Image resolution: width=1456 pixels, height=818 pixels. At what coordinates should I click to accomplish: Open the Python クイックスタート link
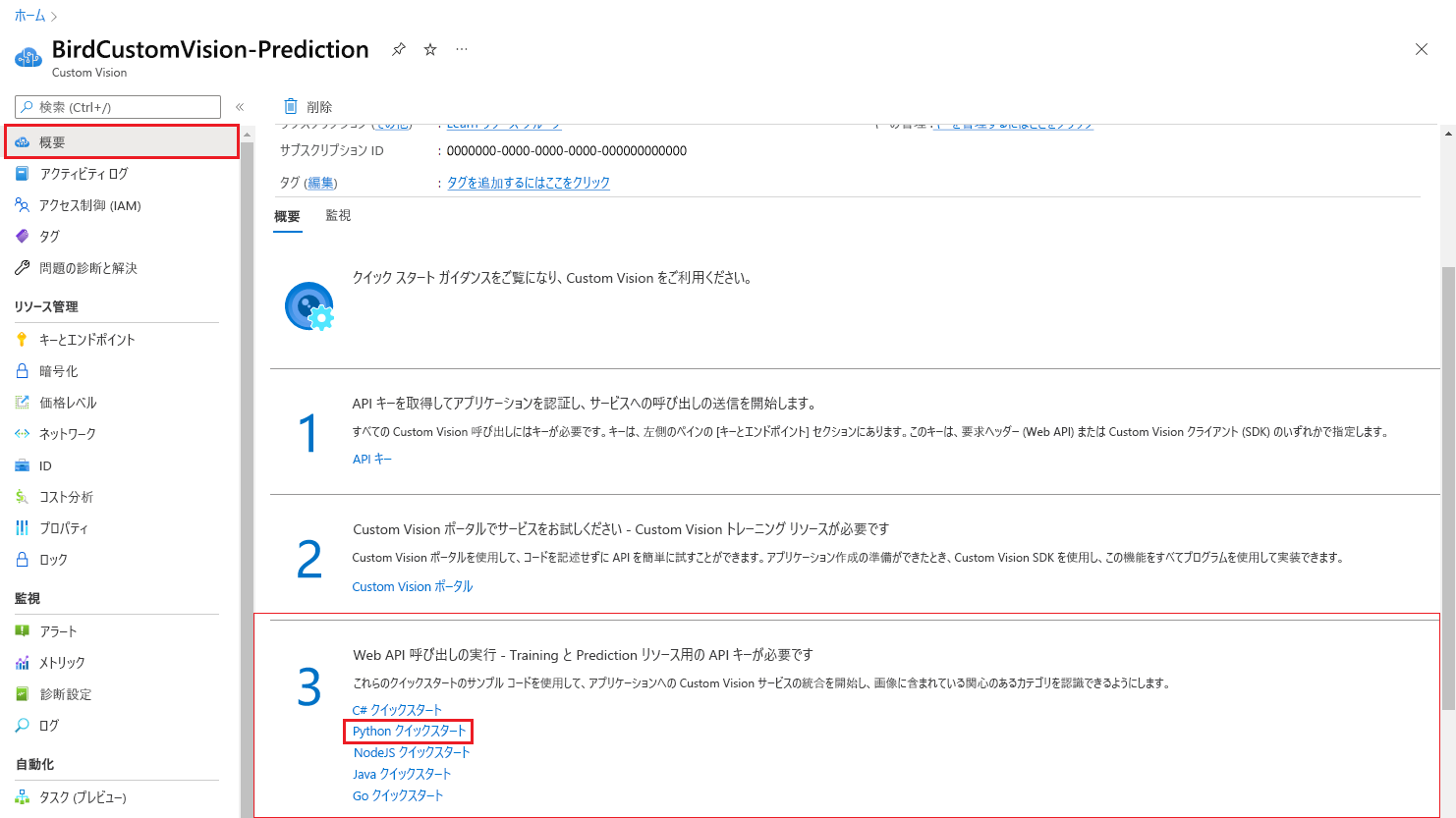[x=410, y=732]
